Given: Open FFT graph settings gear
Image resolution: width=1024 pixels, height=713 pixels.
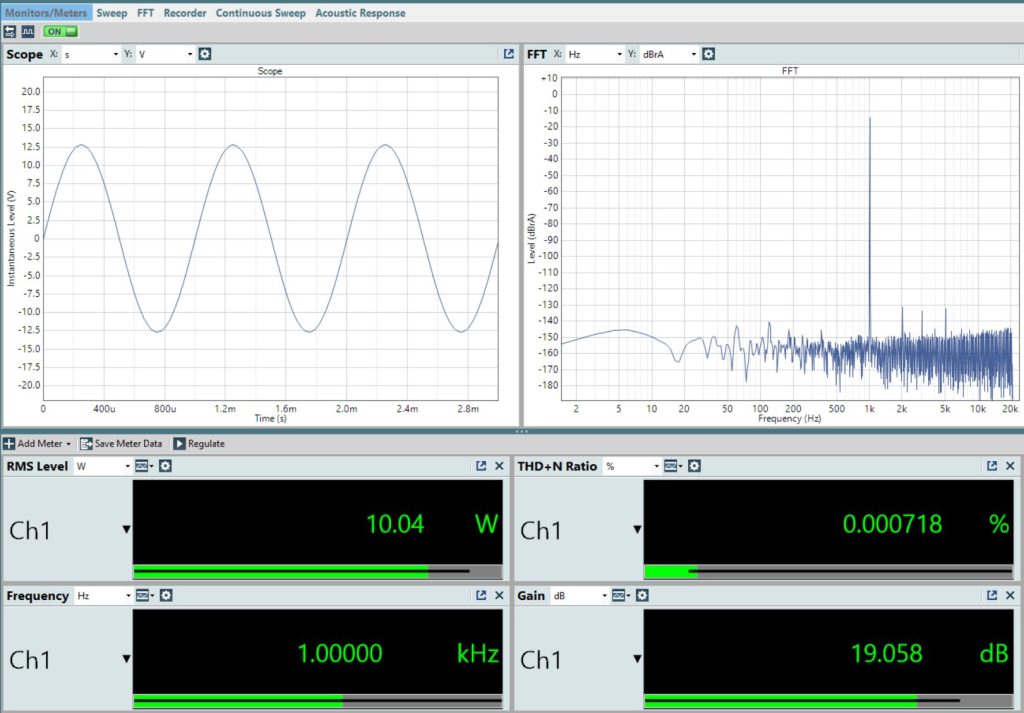Looking at the screenshot, I should click(x=708, y=54).
